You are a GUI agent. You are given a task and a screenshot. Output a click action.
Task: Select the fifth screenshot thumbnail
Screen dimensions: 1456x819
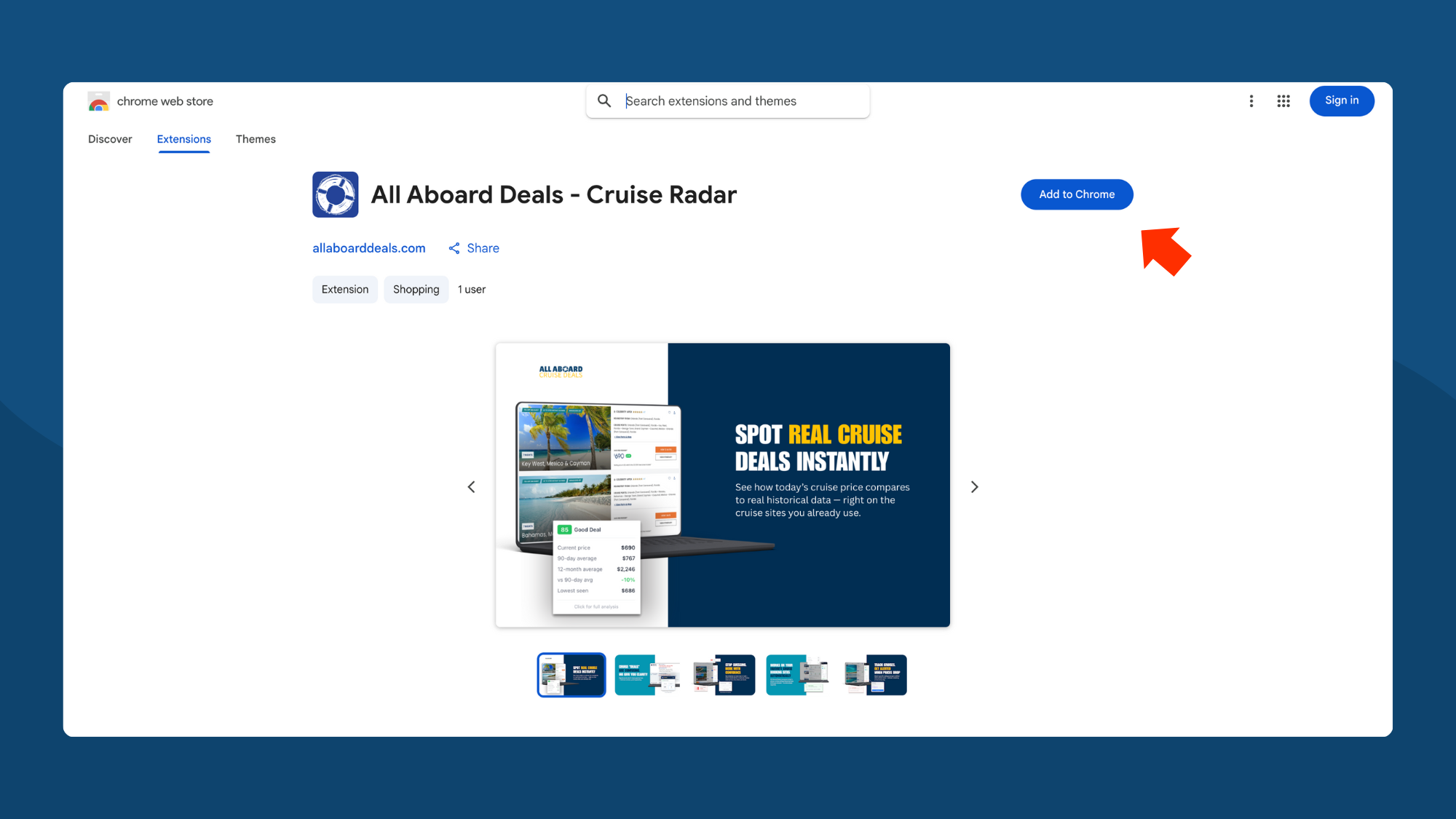click(875, 675)
